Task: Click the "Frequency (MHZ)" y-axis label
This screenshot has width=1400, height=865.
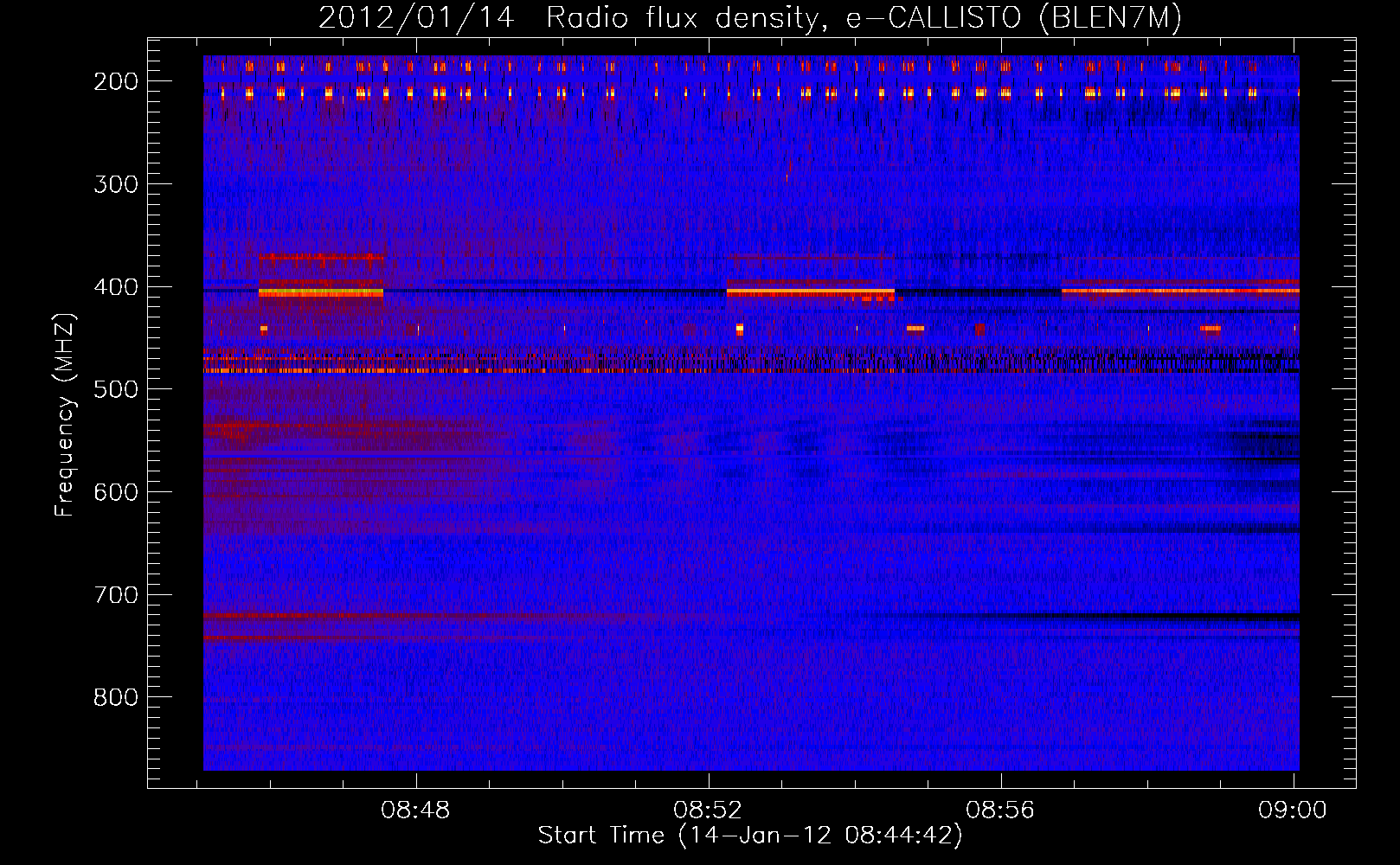Action: tap(65, 414)
